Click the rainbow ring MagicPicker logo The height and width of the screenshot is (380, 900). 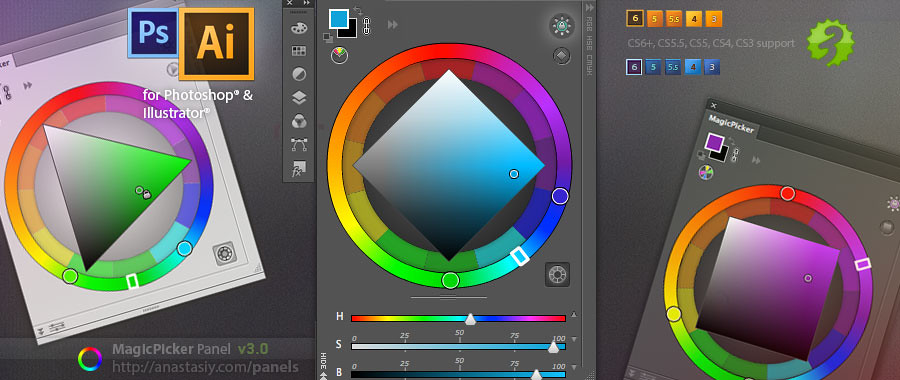[90, 359]
